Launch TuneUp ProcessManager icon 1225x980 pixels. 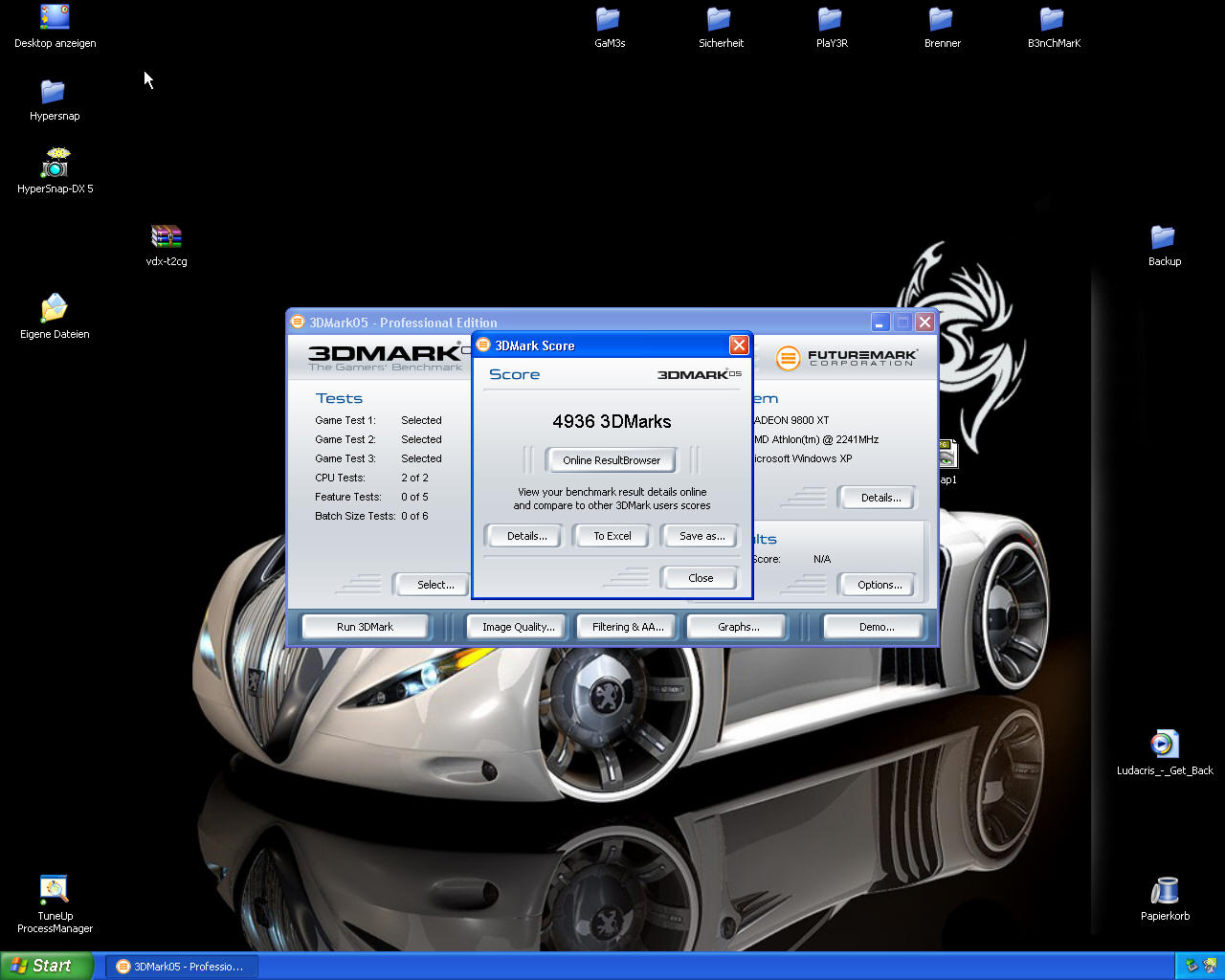coord(55,890)
